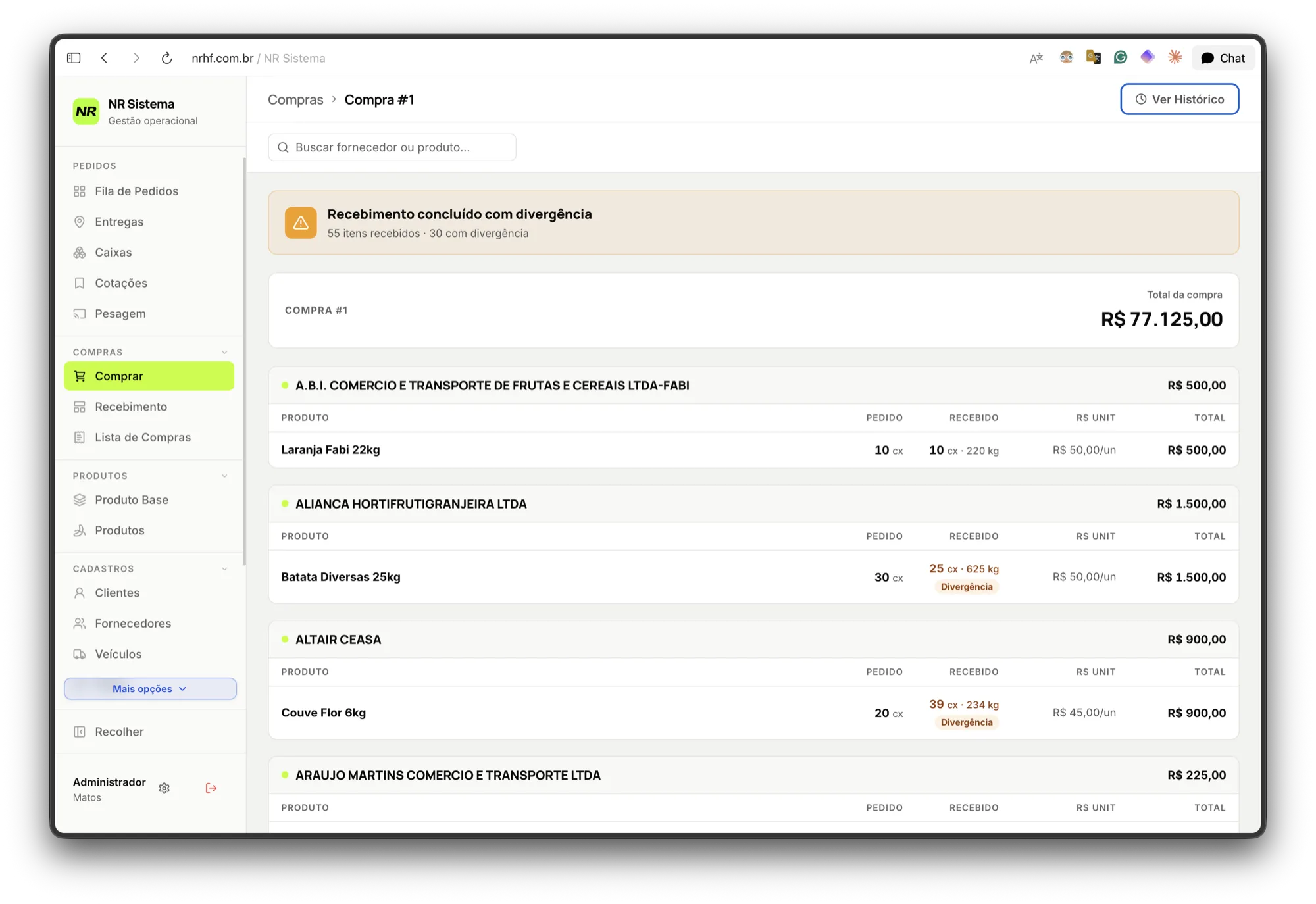The height and width of the screenshot is (904, 1316).
Task: Open the Chat button in browser toolbar
Action: coord(1223,58)
